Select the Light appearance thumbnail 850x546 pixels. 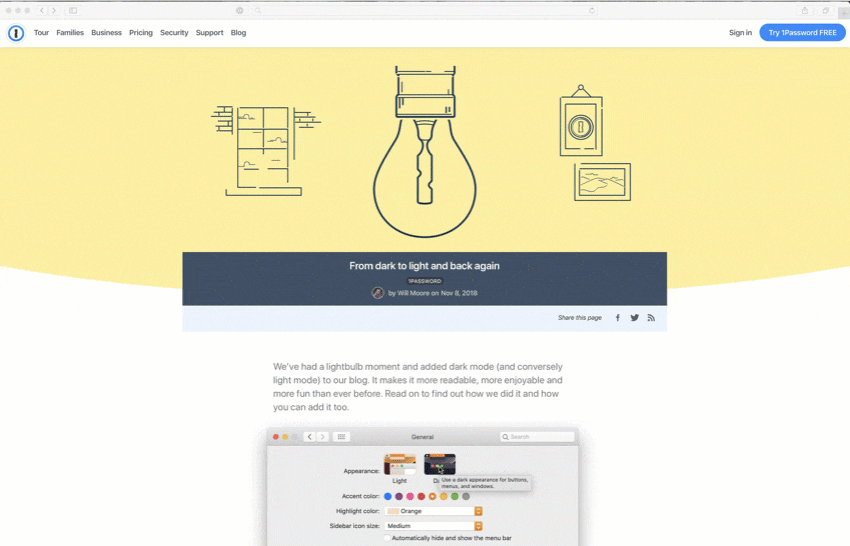(x=400, y=465)
